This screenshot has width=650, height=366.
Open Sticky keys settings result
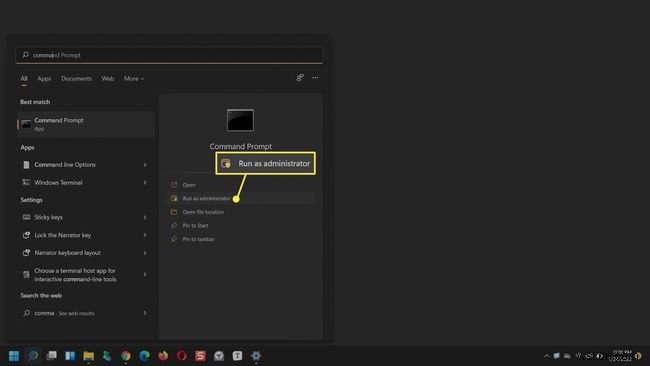click(86, 217)
